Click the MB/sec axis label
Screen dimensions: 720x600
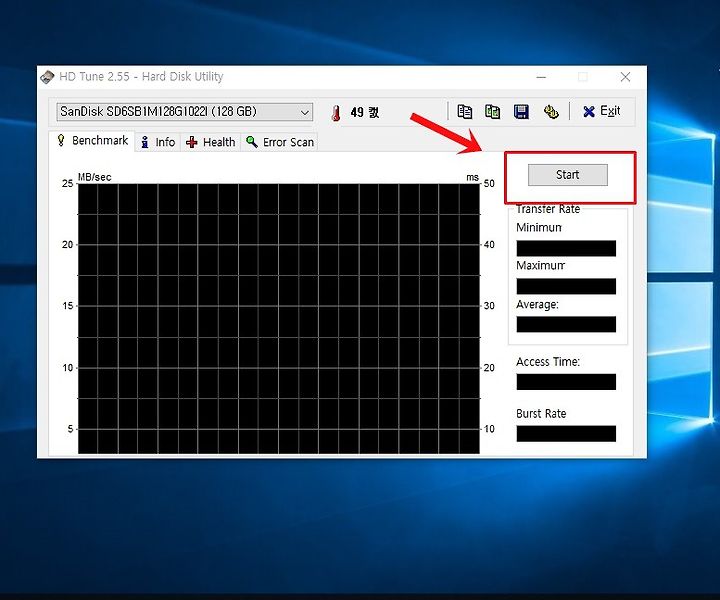coord(95,177)
